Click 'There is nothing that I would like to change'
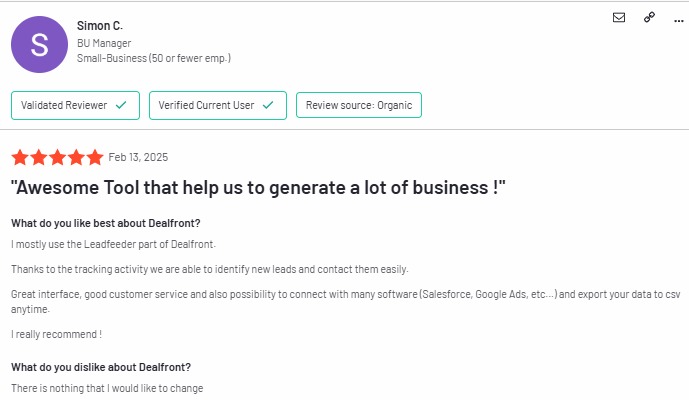 pos(107,389)
